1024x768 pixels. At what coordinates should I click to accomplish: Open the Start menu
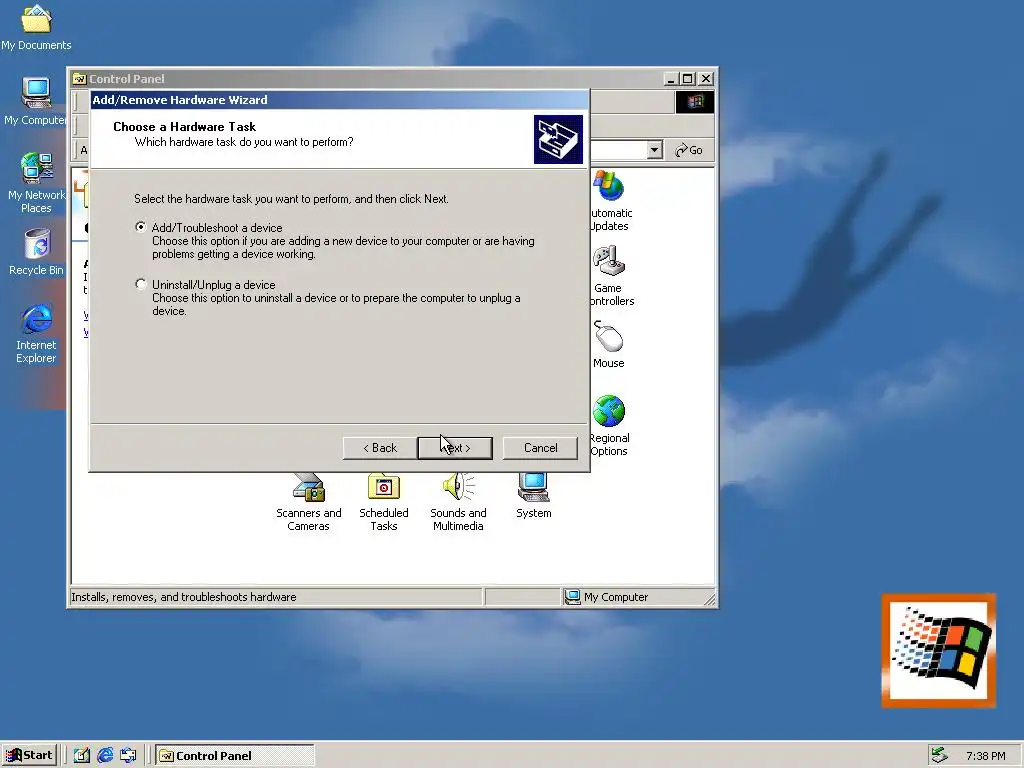coord(29,756)
